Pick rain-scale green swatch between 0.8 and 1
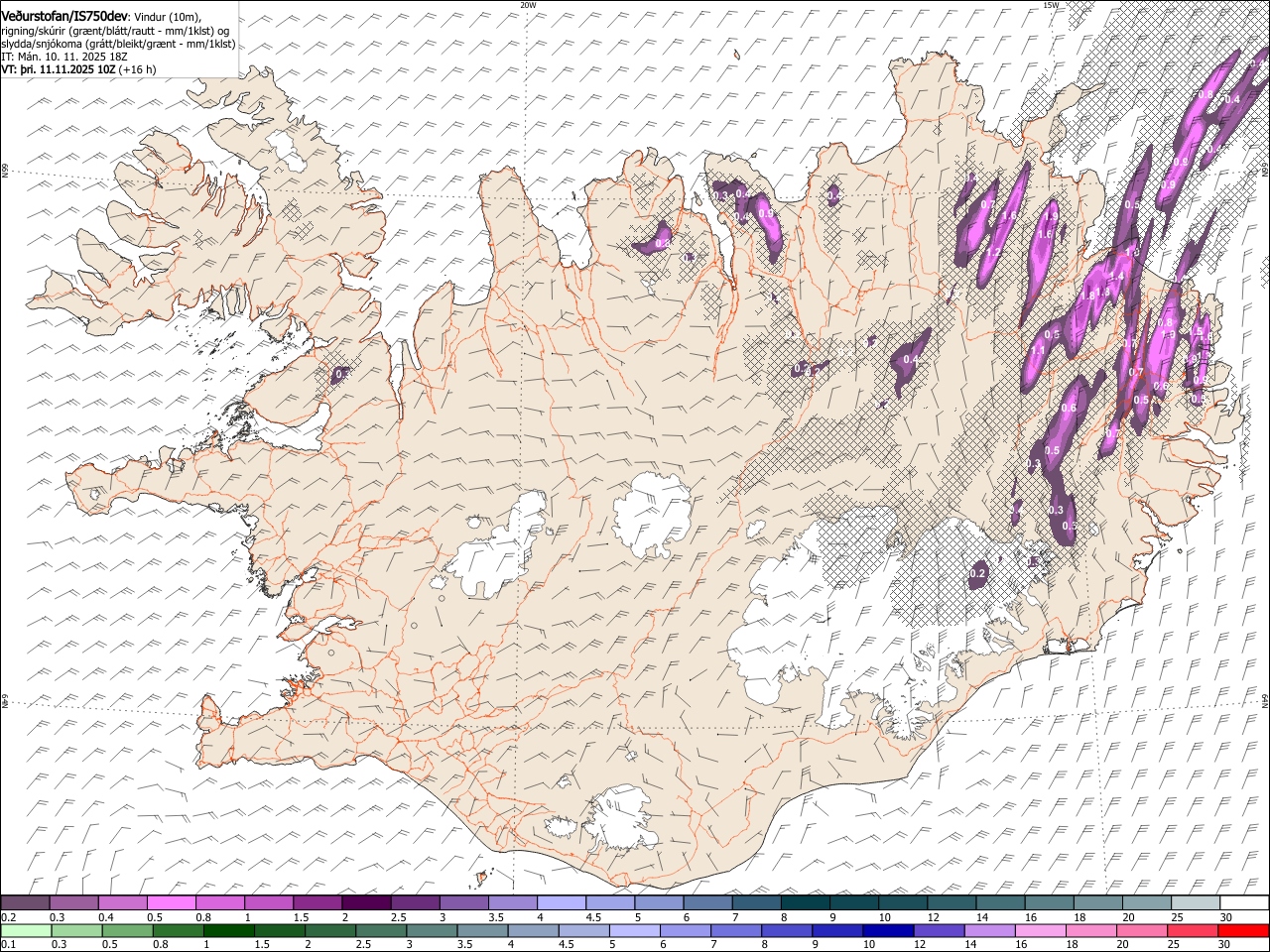The image size is (1270, 952). point(179,930)
